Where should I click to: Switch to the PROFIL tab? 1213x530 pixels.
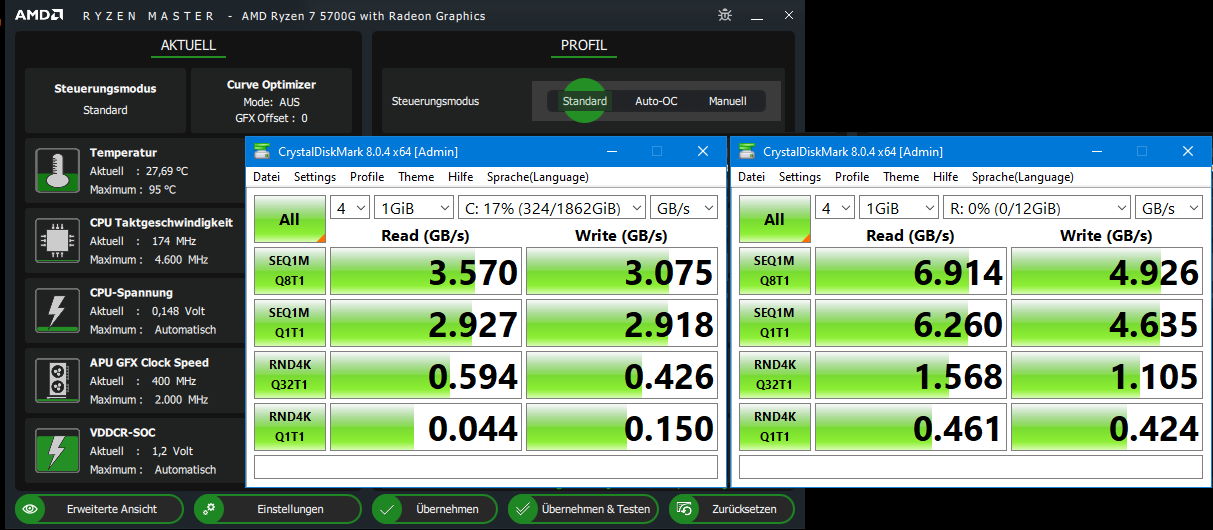point(584,45)
